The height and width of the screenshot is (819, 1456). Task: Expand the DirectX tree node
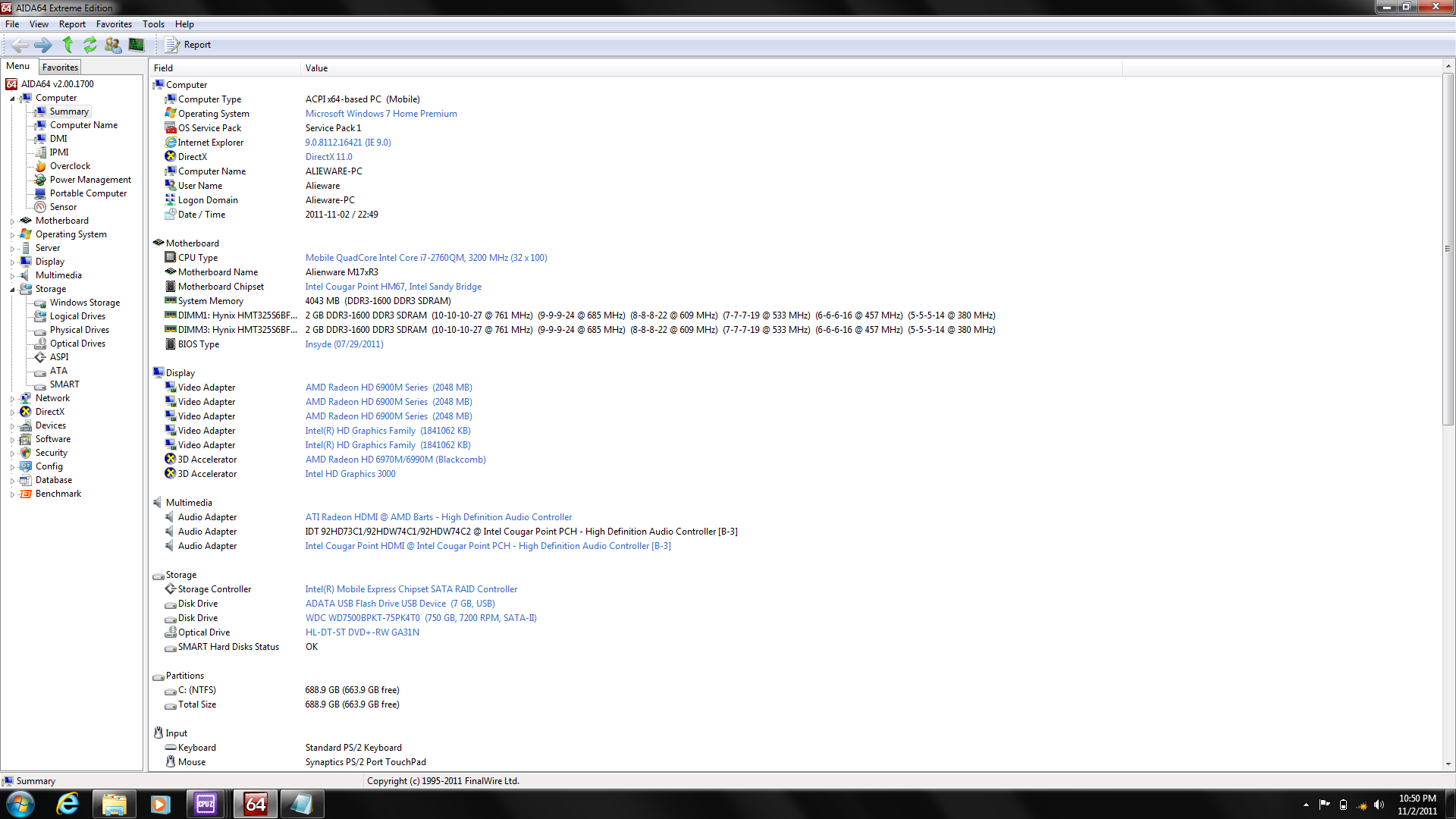(x=12, y=413)
